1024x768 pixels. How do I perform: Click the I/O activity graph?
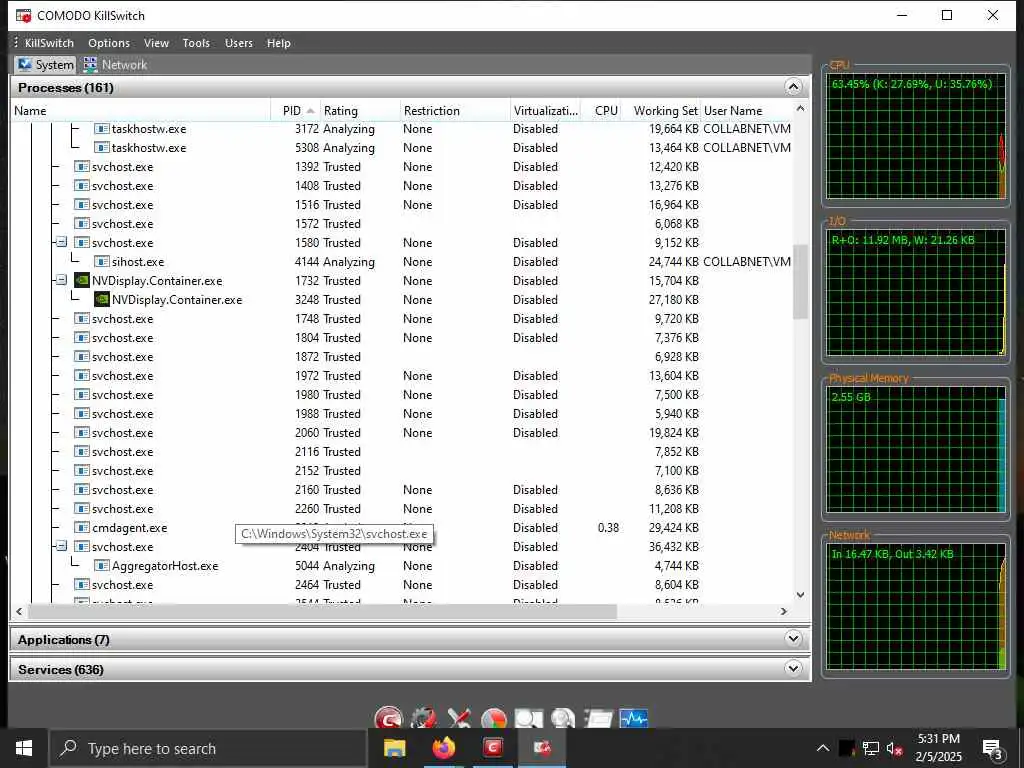(915, 293)
